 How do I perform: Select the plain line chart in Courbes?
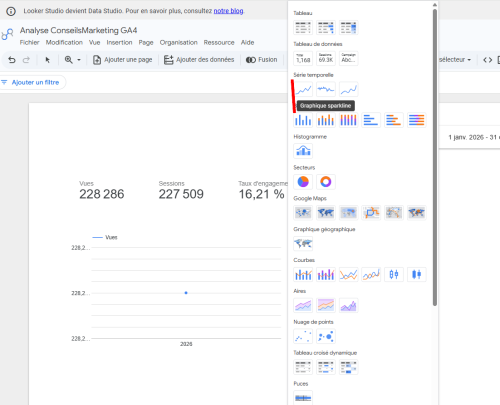pyautogui.click(x=348, y=274)
